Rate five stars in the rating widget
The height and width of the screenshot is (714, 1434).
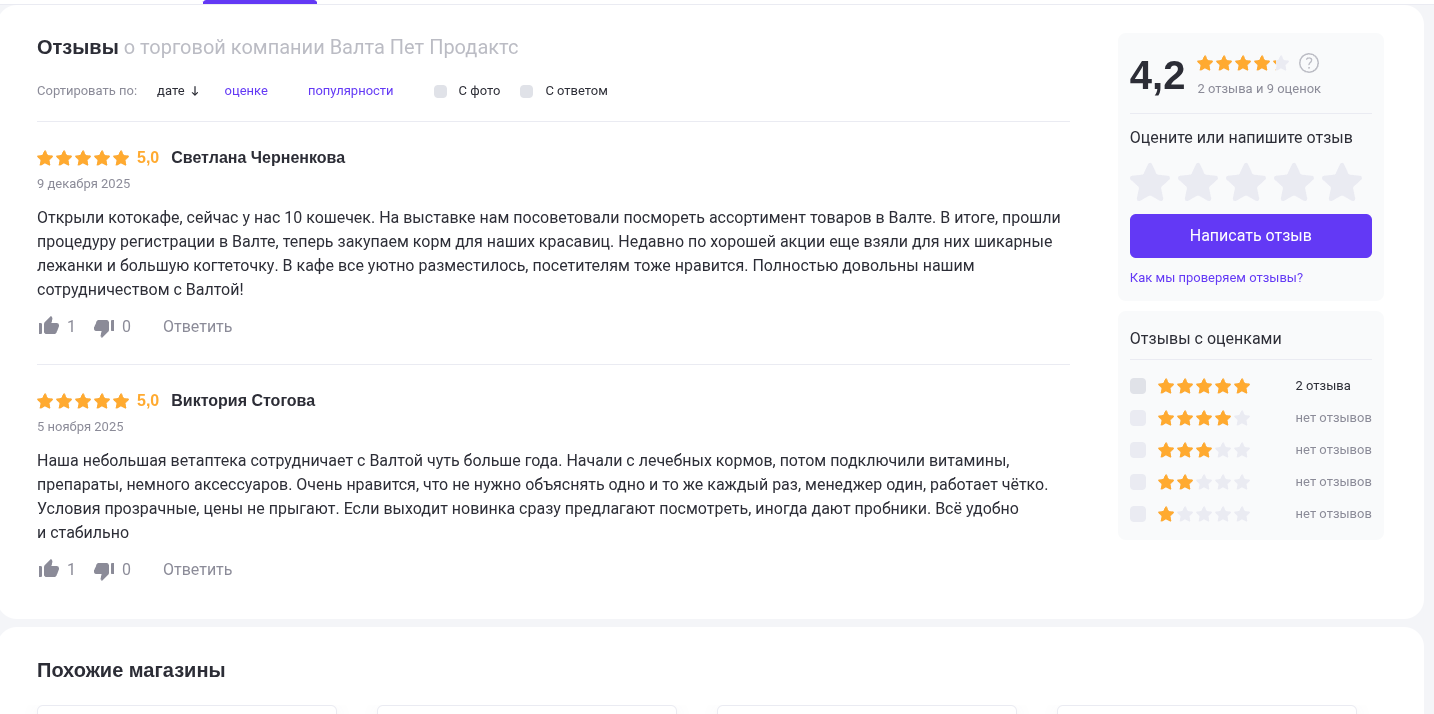coord(1342,182)
